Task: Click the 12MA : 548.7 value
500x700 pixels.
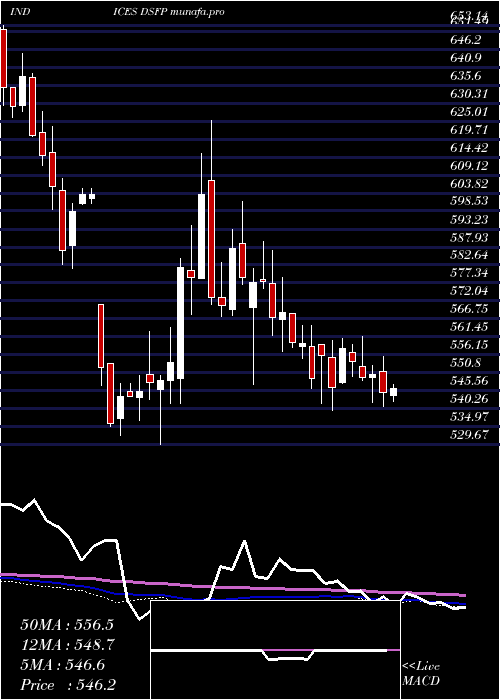Action: (x=67, y=645)
